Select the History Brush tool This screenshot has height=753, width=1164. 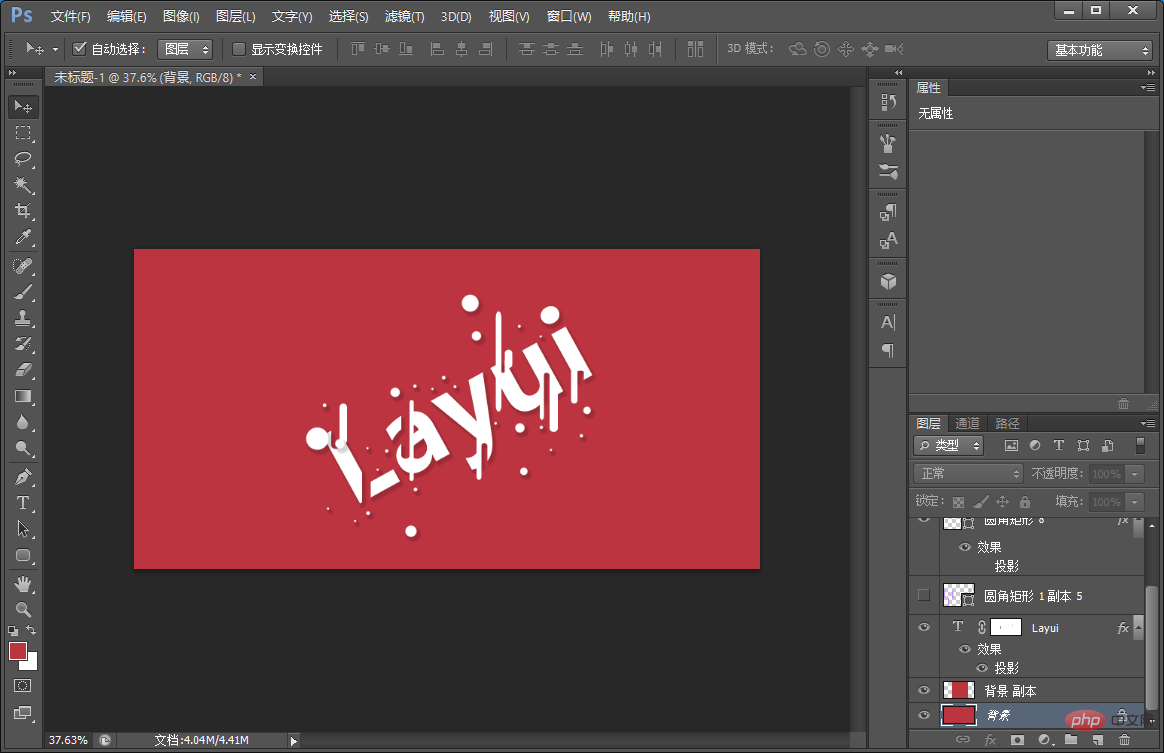(23, 344)
